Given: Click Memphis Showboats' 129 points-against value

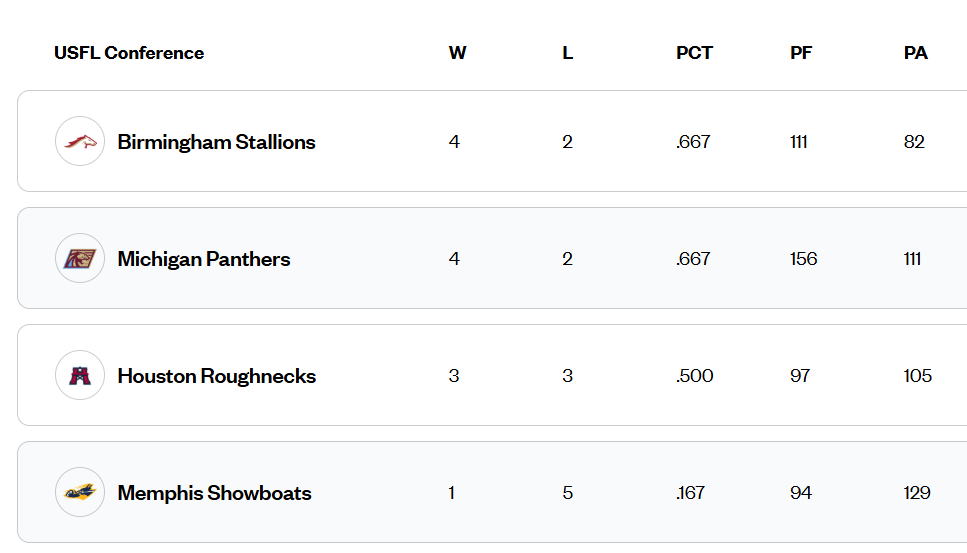Looking at the screenshot, I should click(x=916, y=493).
